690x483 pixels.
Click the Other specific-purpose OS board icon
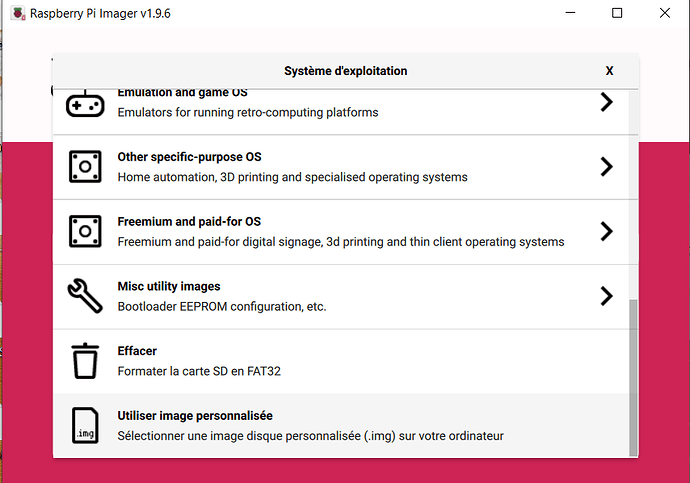click(x=85, y=167)
